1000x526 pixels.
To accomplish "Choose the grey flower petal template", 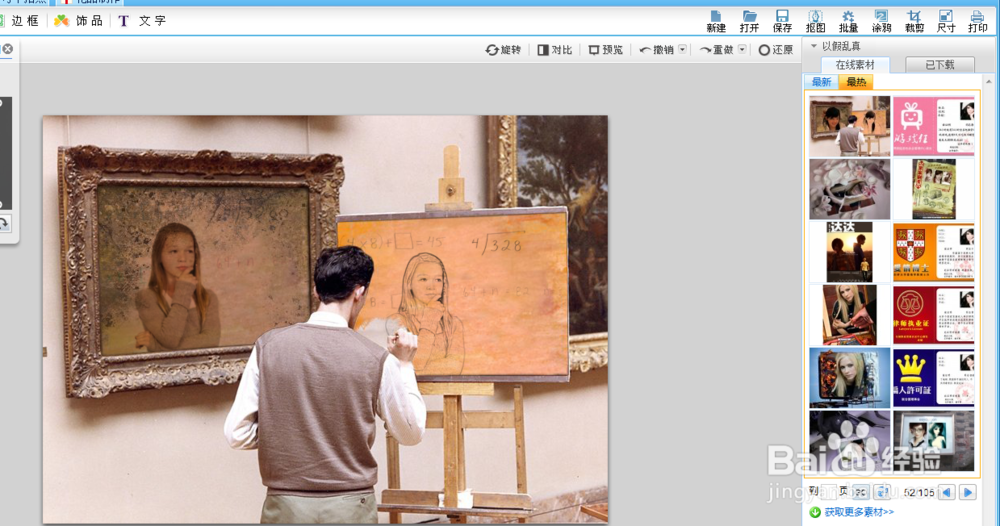I will 849,189.
